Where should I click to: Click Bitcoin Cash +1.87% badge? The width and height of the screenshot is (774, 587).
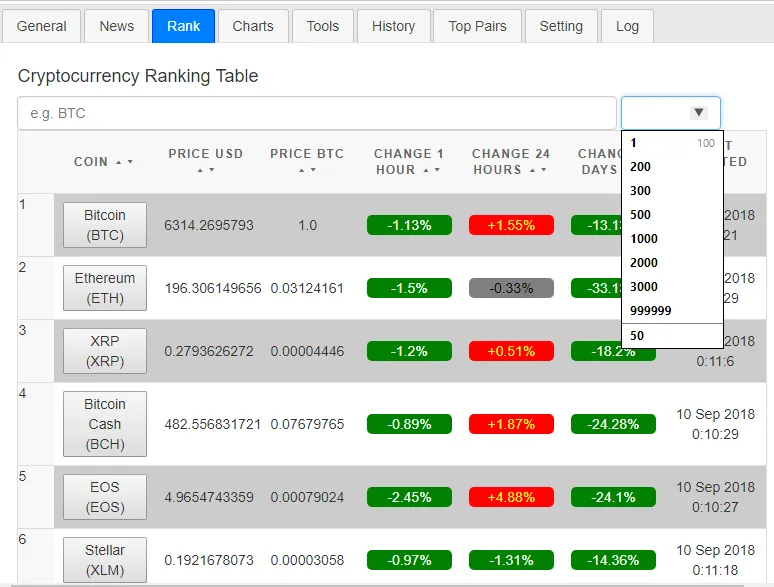coord(511,424)
